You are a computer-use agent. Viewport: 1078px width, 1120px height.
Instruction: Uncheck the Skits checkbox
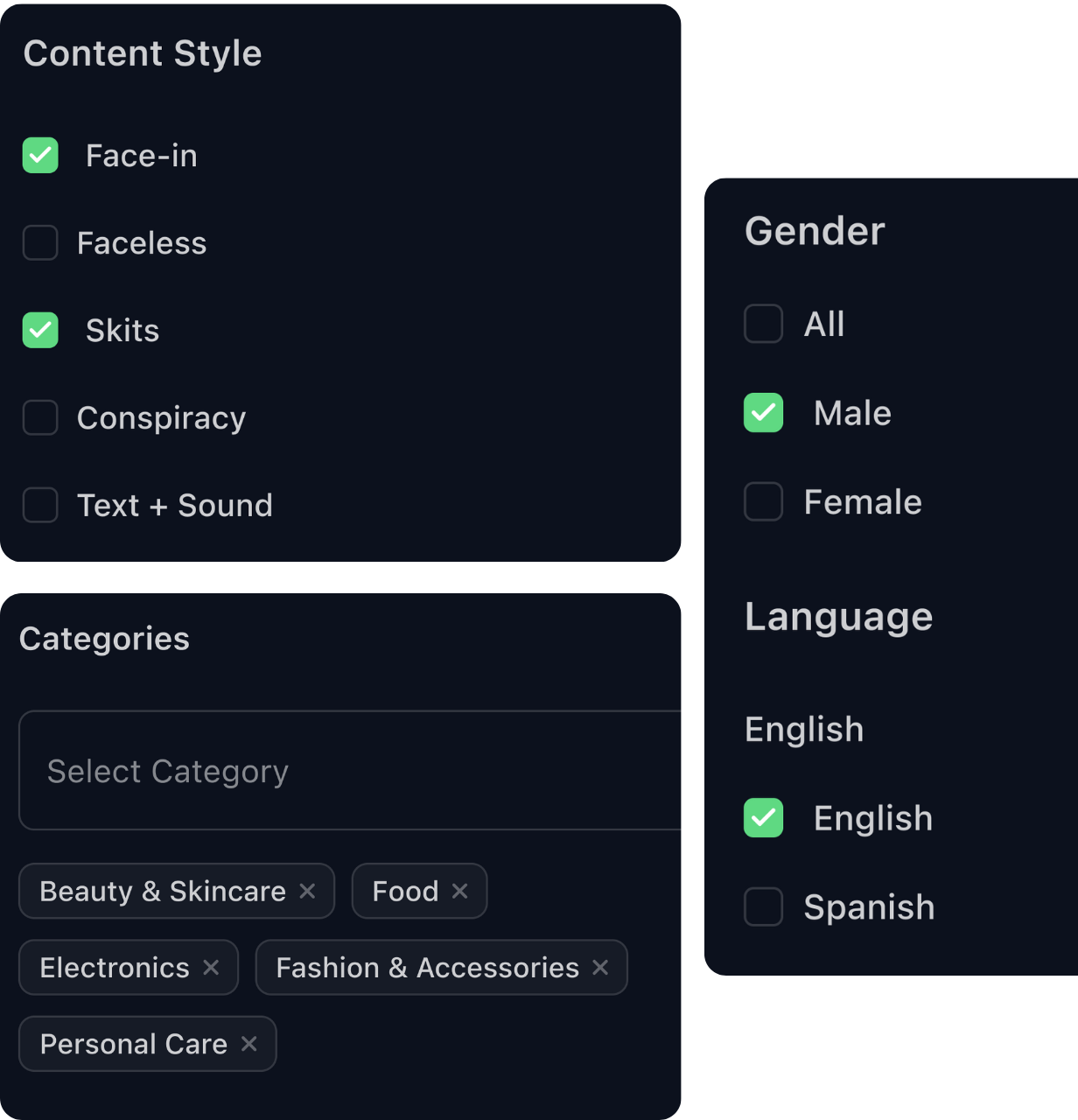pos(40,331)
